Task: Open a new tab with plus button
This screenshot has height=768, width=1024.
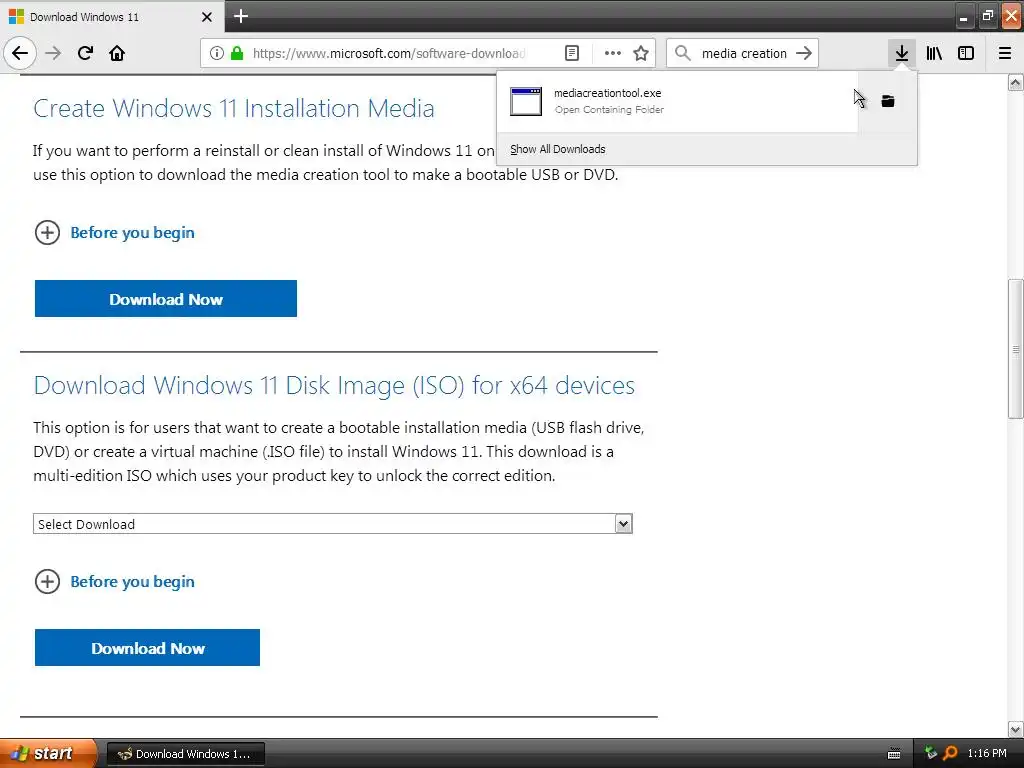Action: [241, 16]
